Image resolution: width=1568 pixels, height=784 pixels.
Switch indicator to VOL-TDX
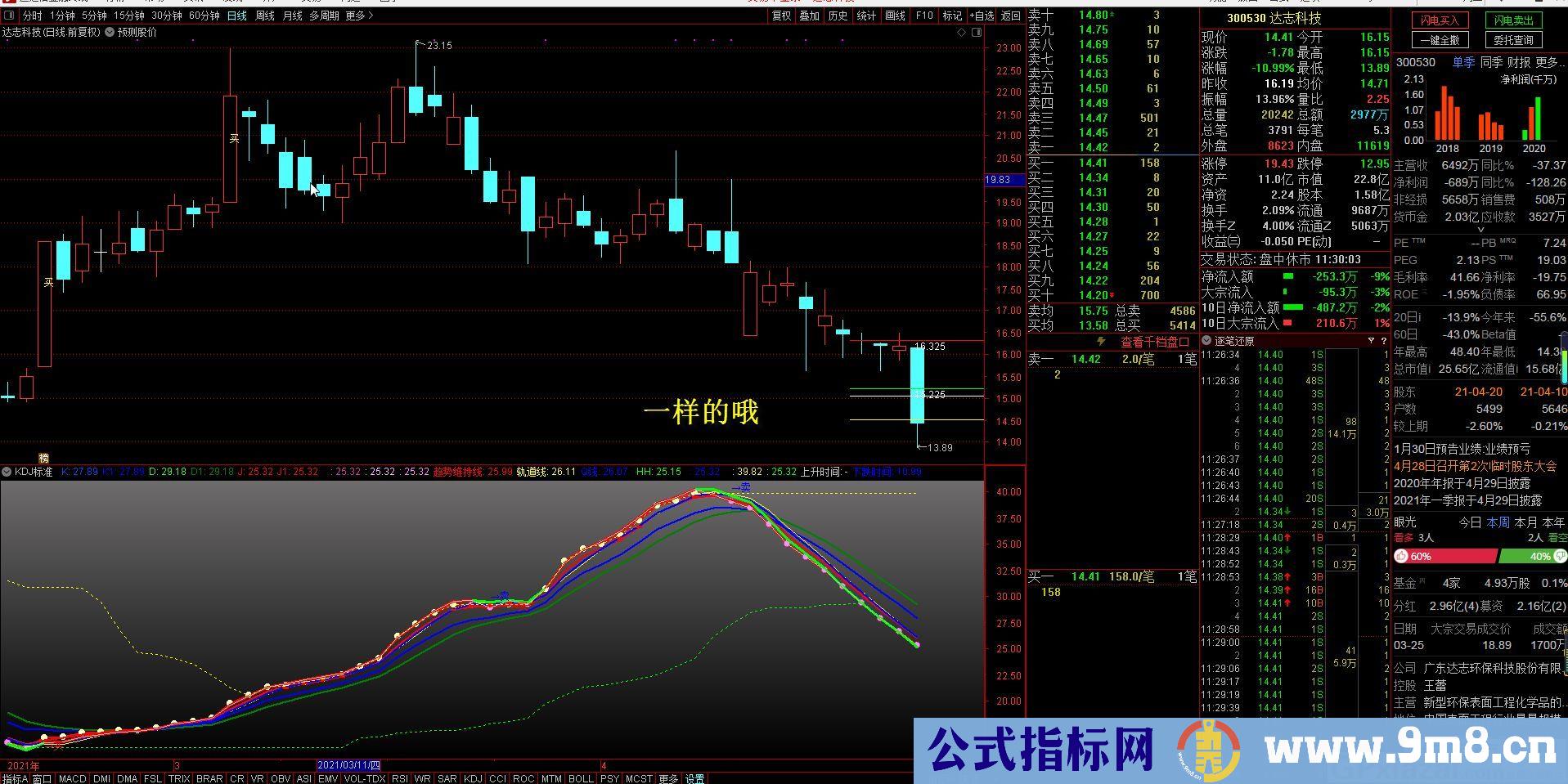365,778
